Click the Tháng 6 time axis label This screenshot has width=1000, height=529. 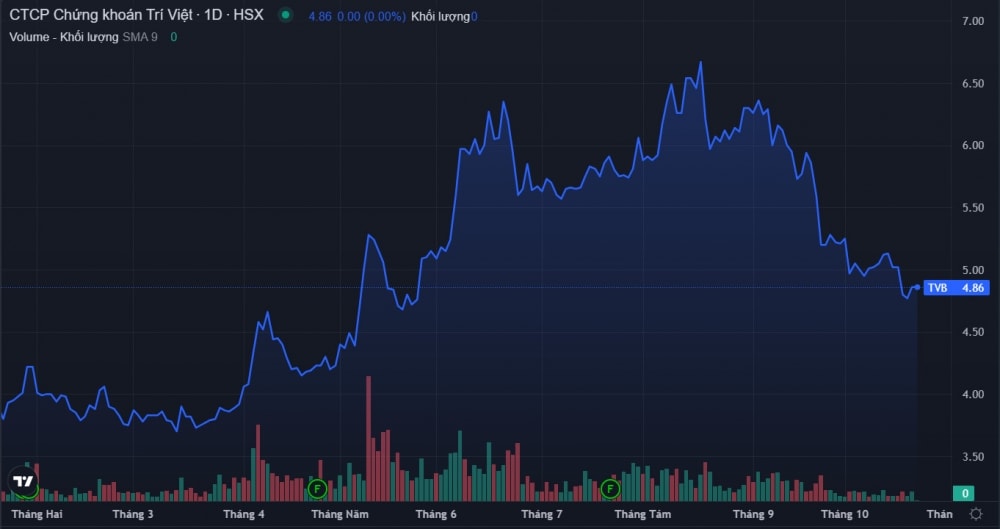click(436, 514)
